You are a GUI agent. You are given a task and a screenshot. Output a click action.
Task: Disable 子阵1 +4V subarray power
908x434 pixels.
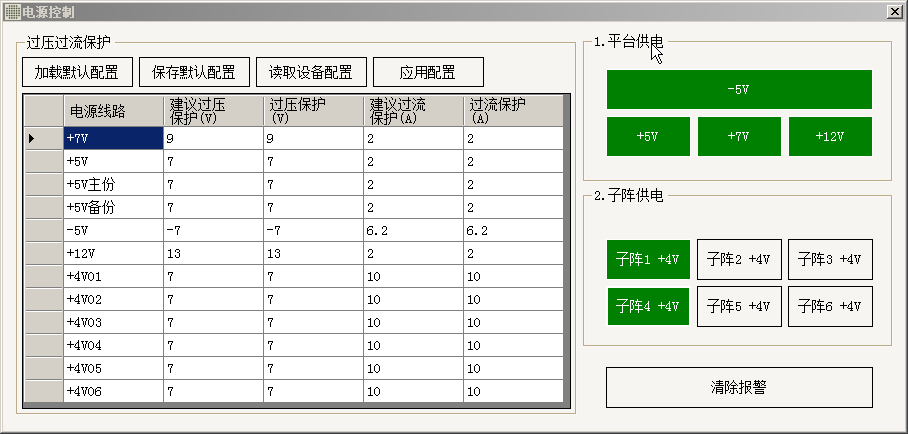click(x=648, y=259)
